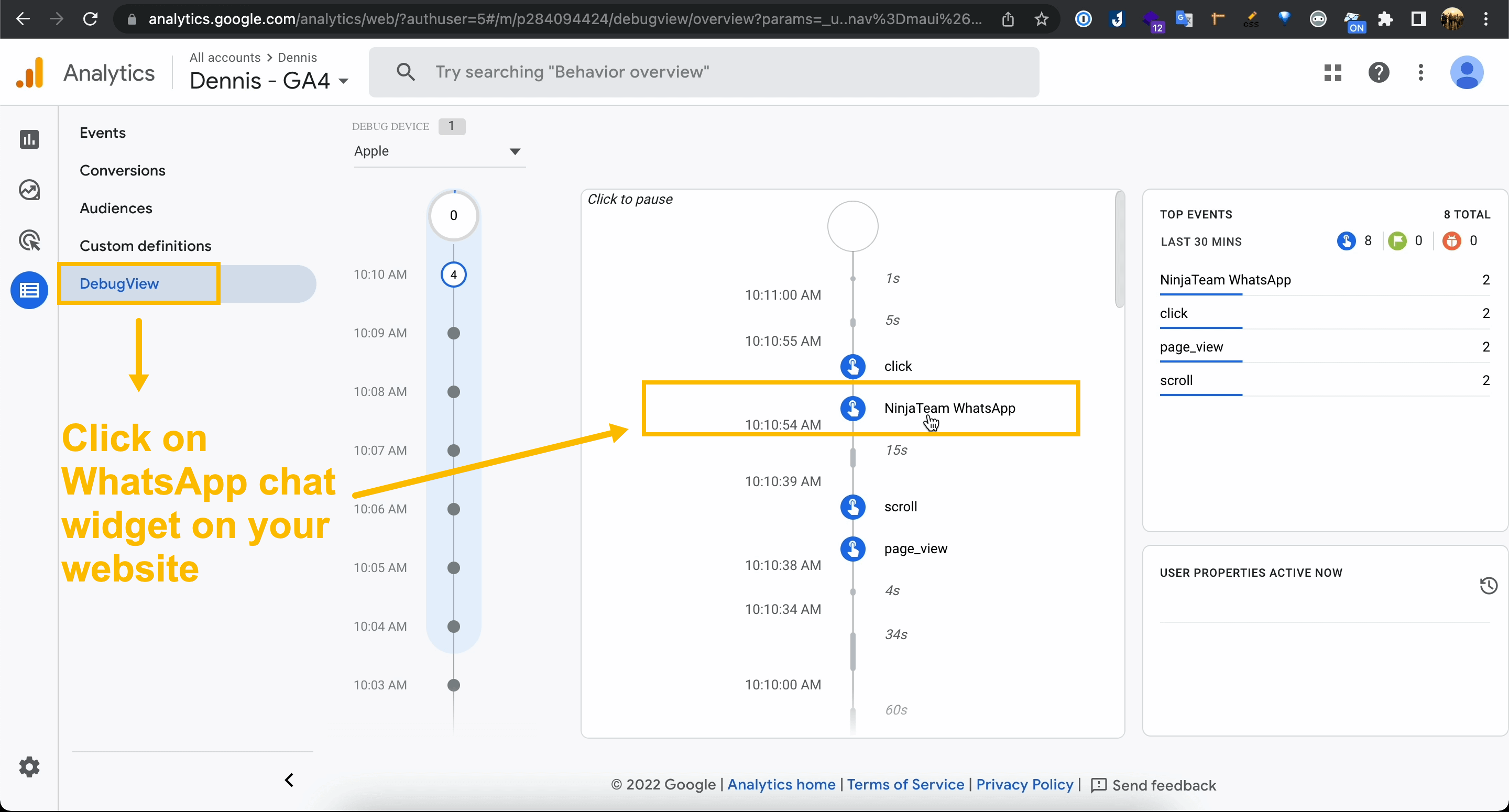1509x812 pixels.
Task: Select scroll row in Top Events
Action: [1325, 380]
